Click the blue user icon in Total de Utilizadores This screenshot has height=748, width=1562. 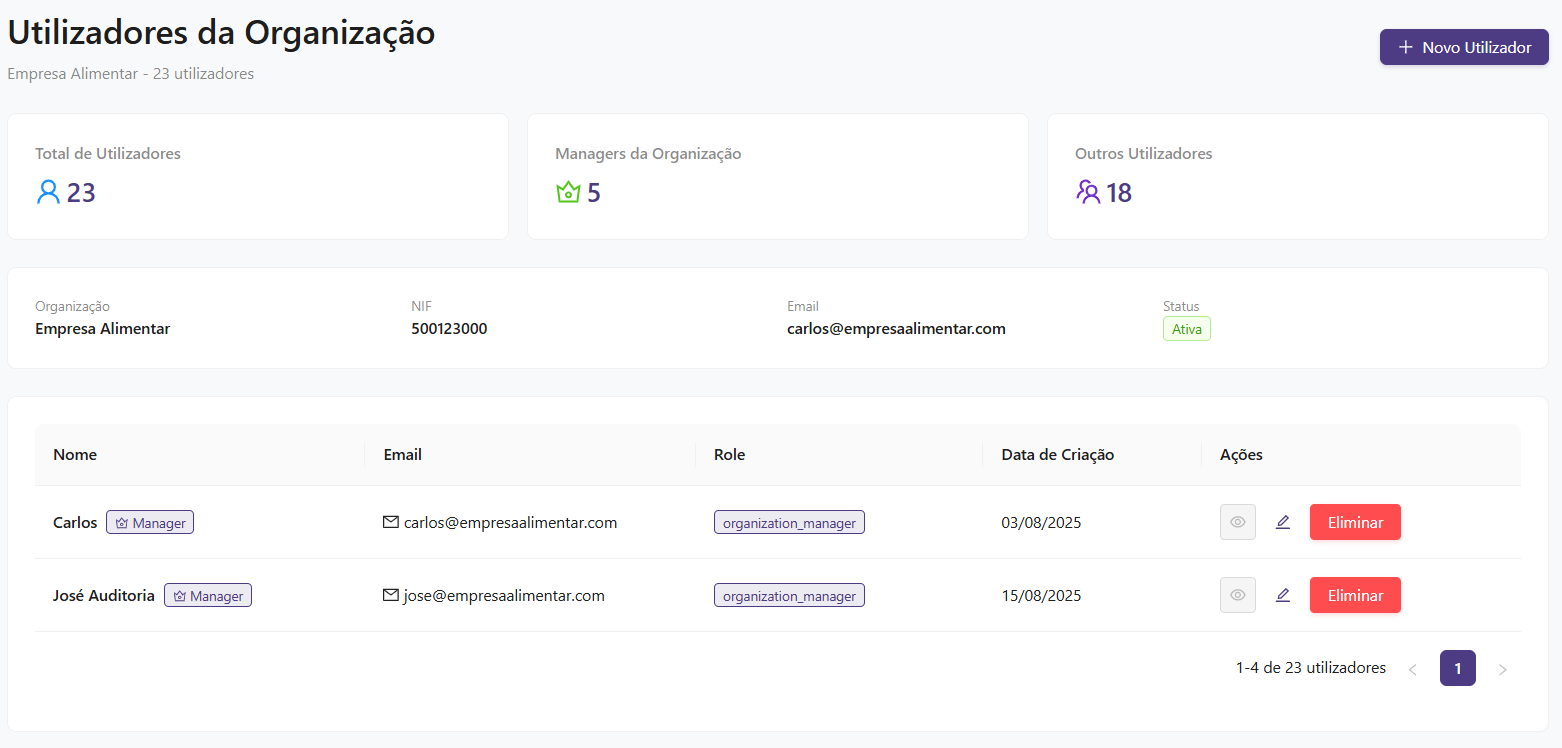pyautogui.click(x=48, y=192)
